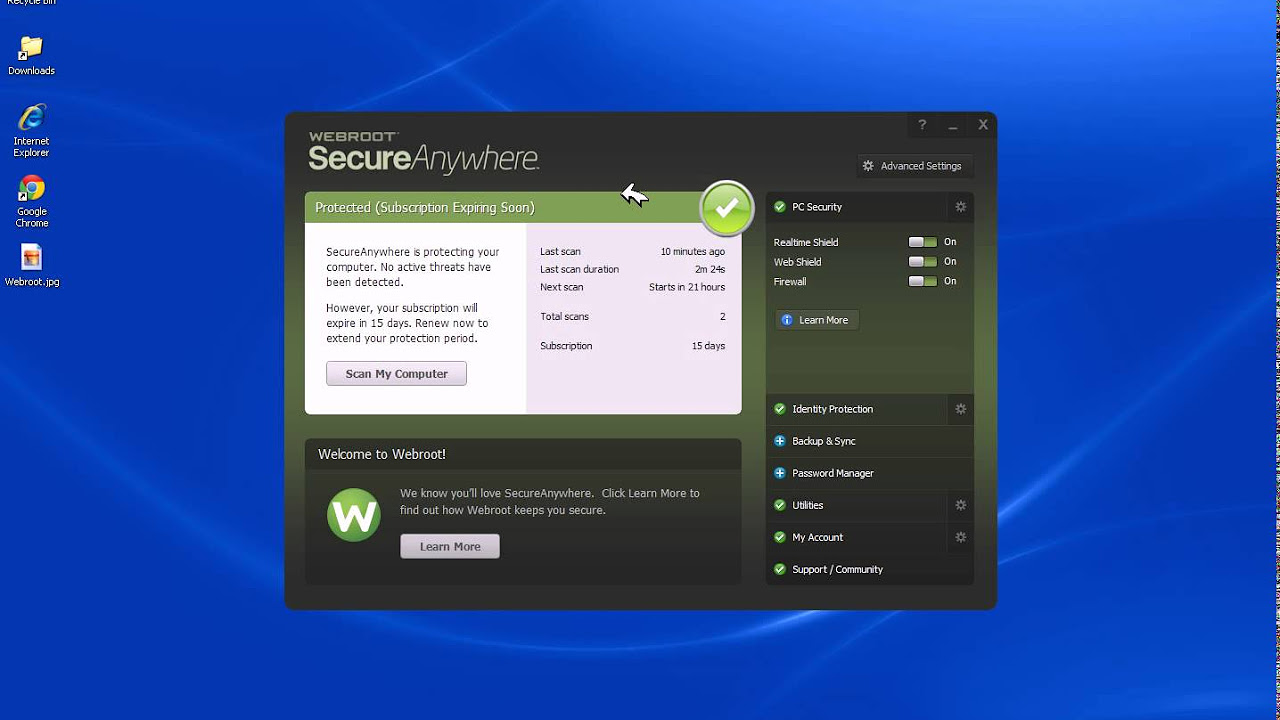Open the Google Chrome desktop icon

pyautogui.click(x=32, y=202)
